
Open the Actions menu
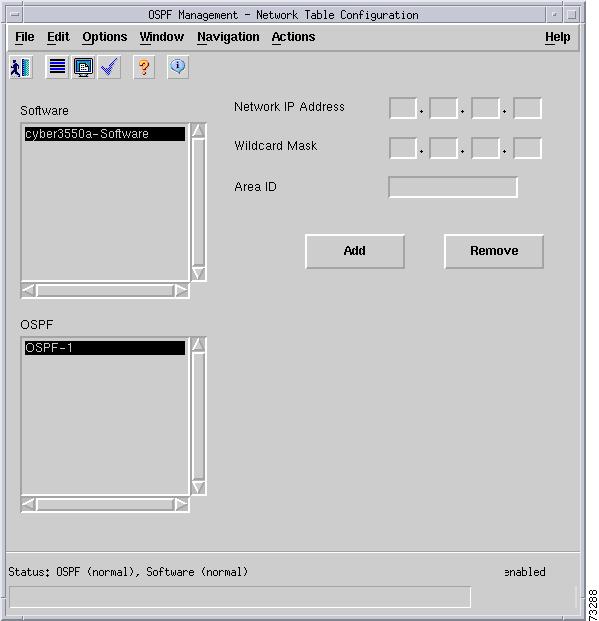(294, 37)
